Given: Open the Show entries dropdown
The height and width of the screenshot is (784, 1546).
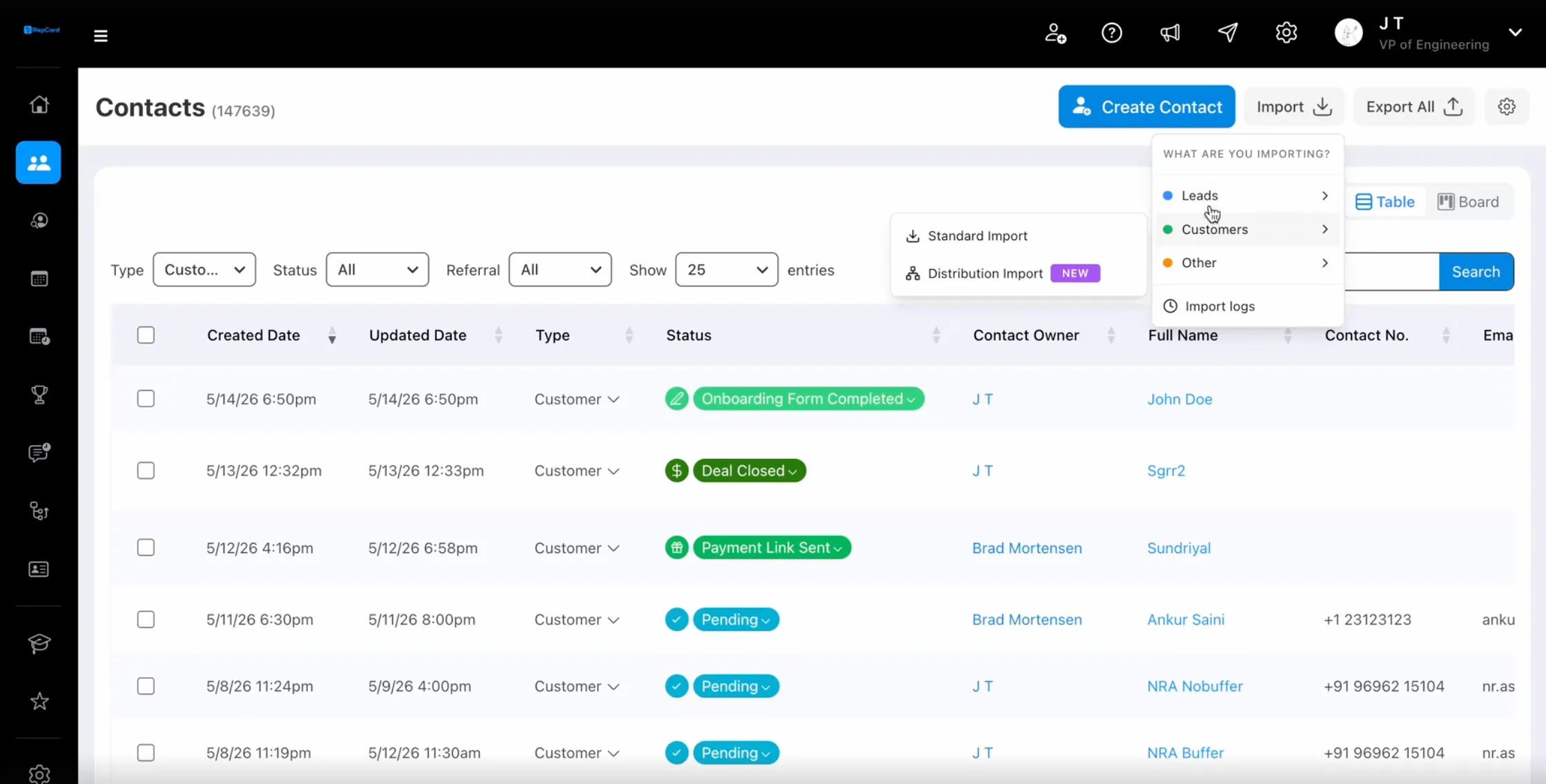Looking at the screenshot, I should coord(727,269).
